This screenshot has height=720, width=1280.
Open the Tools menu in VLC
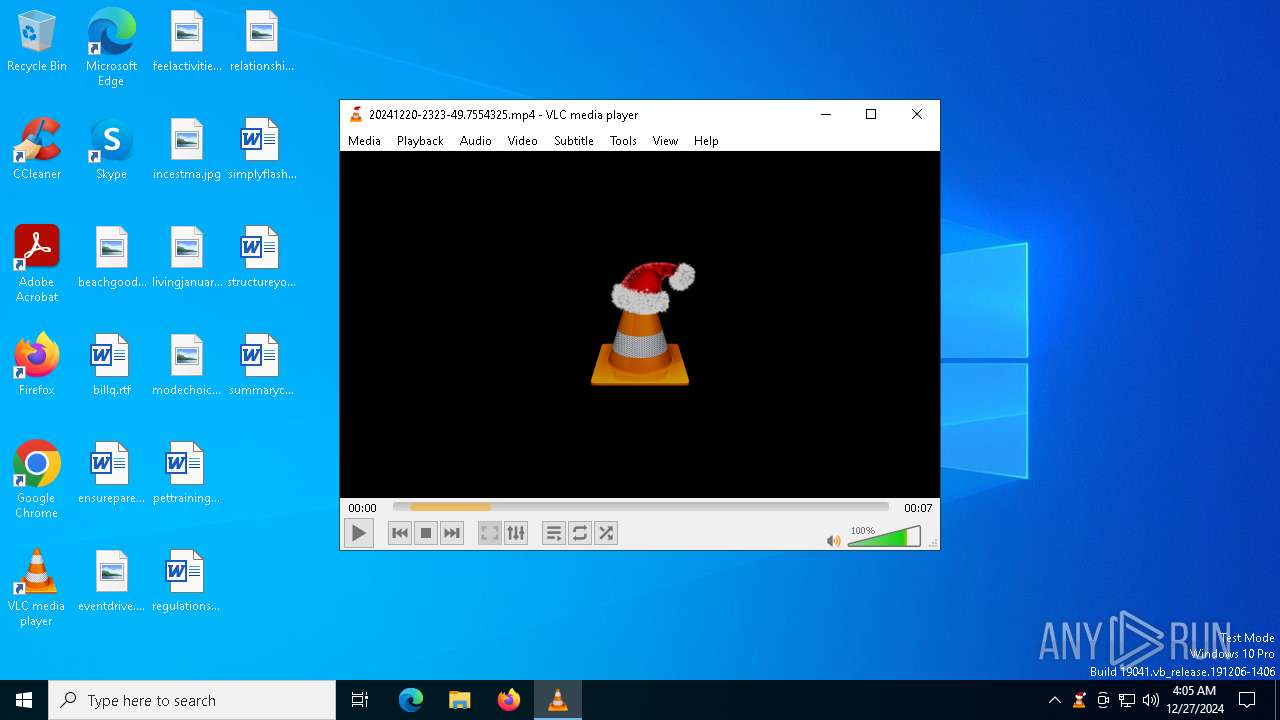click(623, 141)
